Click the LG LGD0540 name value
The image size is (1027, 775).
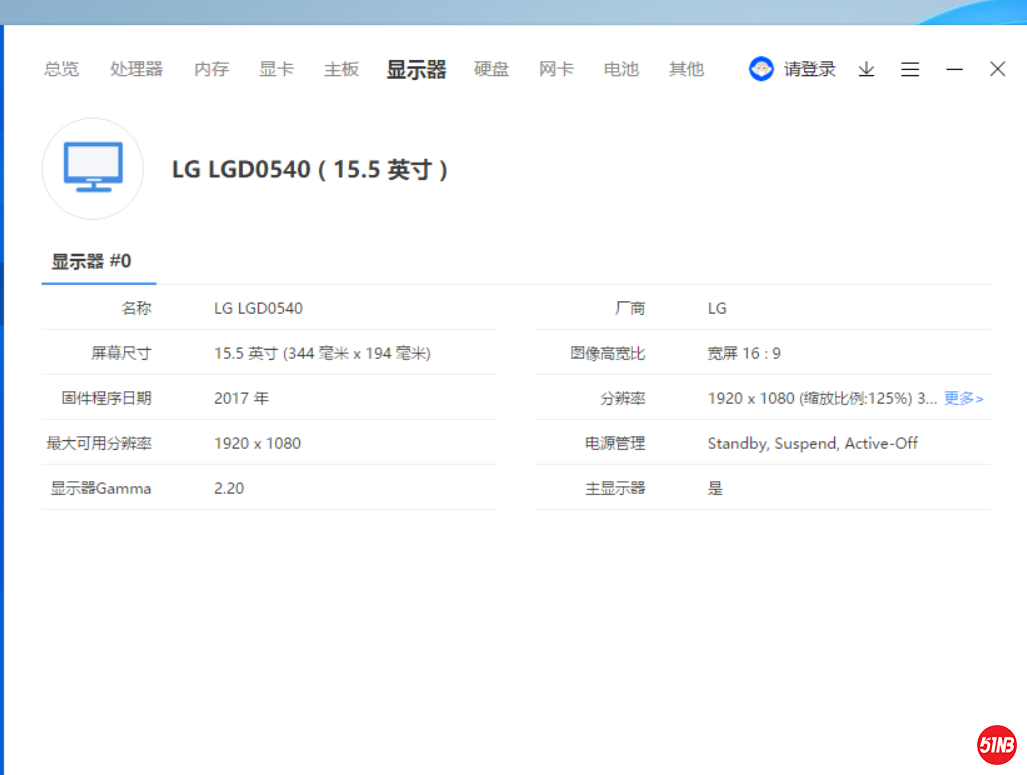pyautogui.click(x=258, y=308)
